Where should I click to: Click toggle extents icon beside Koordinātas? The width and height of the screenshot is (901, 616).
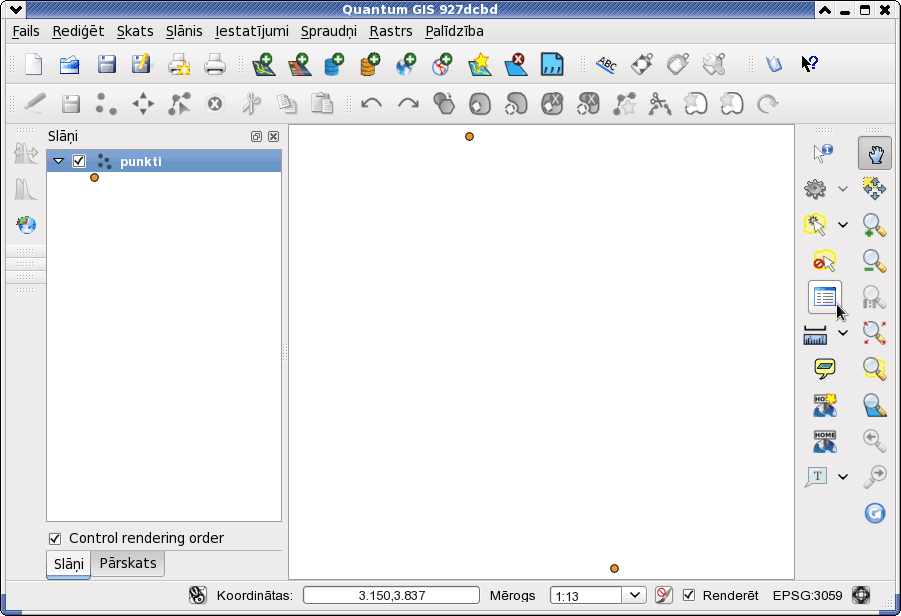(x=198, y=595)
